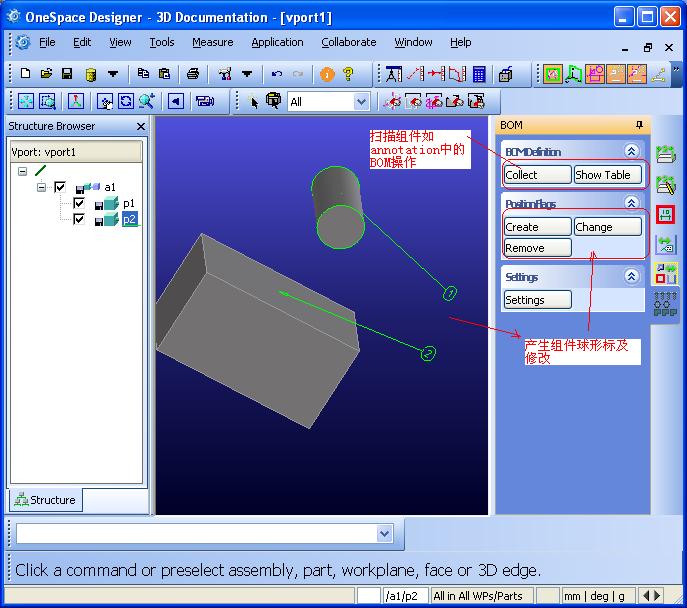Click the sidebar icon with pencil
Viewport: 687px width, 608px height.
(666, 184)
